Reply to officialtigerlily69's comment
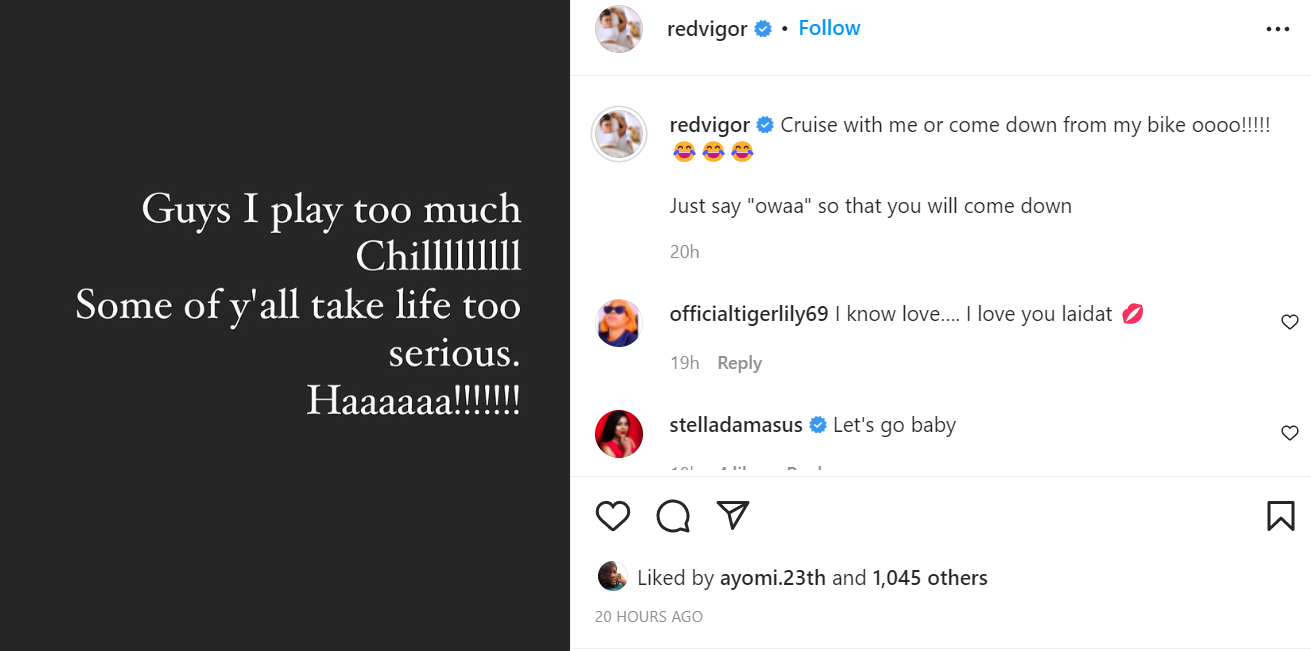Image resolution: width=1311 pixels, height=651 pixels. pyautogui.click(x=739, y=363)
